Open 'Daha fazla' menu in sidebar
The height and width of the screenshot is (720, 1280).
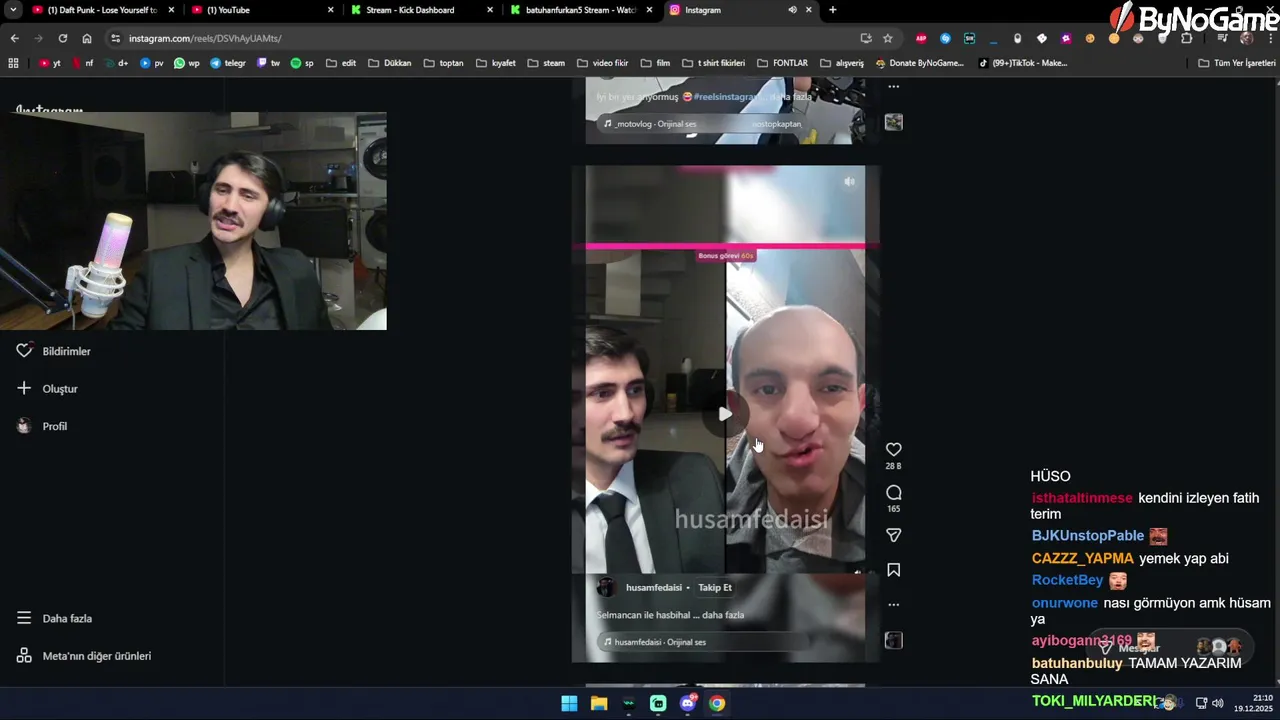click(x=54, y=618)
